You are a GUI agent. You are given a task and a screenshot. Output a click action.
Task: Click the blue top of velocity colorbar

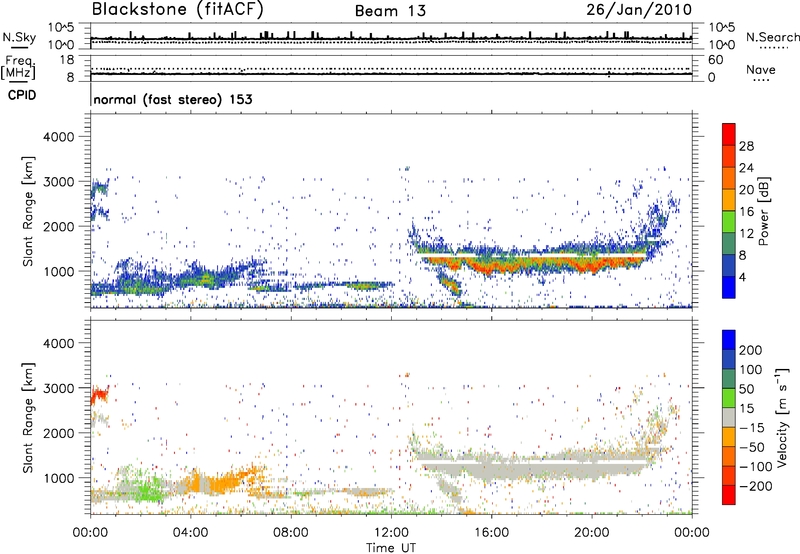[x=729, y=340]
